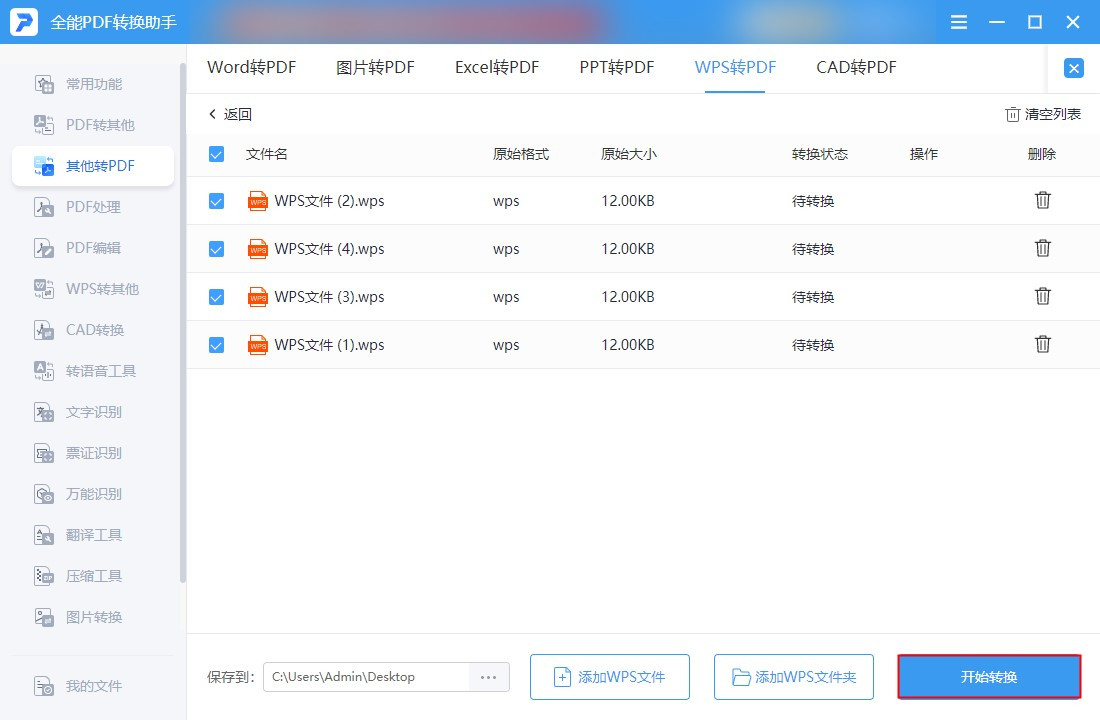Click the WPS file icon of WPS文件 (1).wps
Screen dimensions: 1100x720
point(257,345)
